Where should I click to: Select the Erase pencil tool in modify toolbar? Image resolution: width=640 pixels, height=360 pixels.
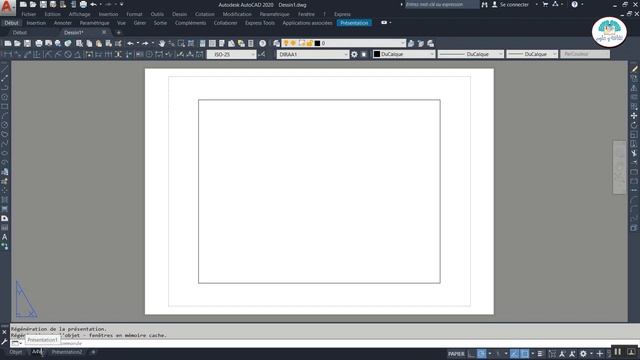click(634, 69)
